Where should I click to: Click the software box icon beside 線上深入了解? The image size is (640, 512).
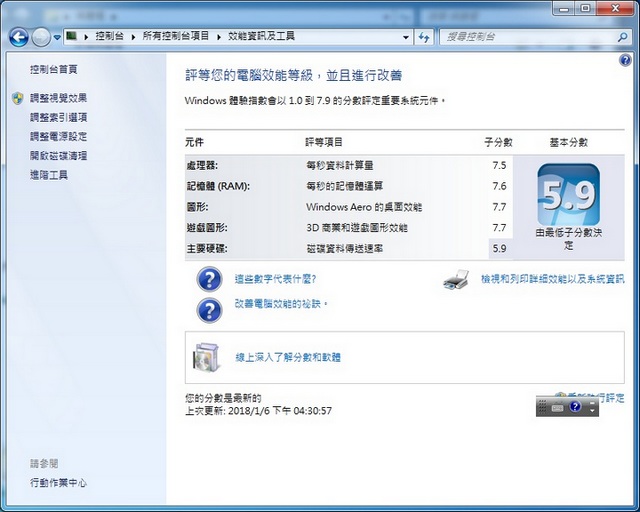pos(207,357)
